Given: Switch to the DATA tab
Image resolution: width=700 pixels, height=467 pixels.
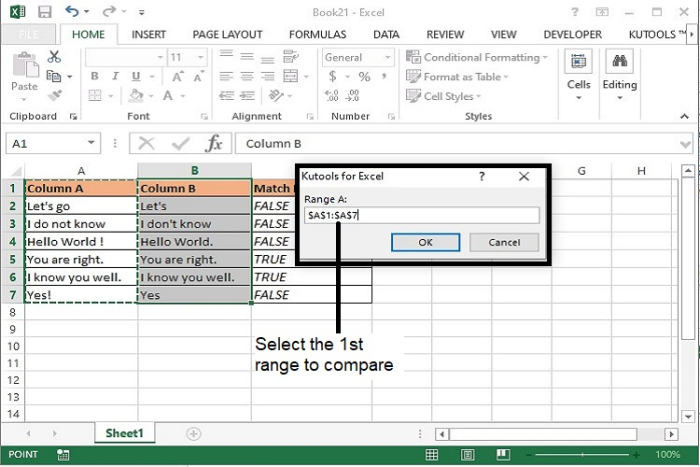Looking at the screenshot, I should coord(386,34).
